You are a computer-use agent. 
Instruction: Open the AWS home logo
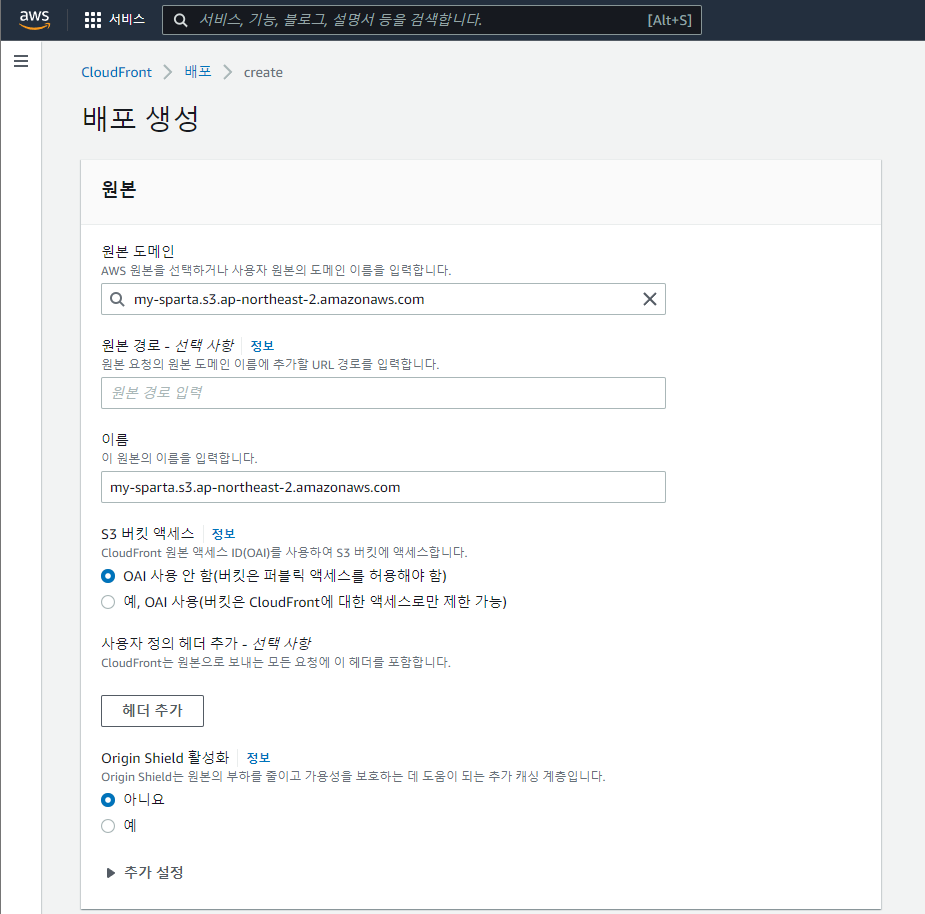[x=34, y=19]
